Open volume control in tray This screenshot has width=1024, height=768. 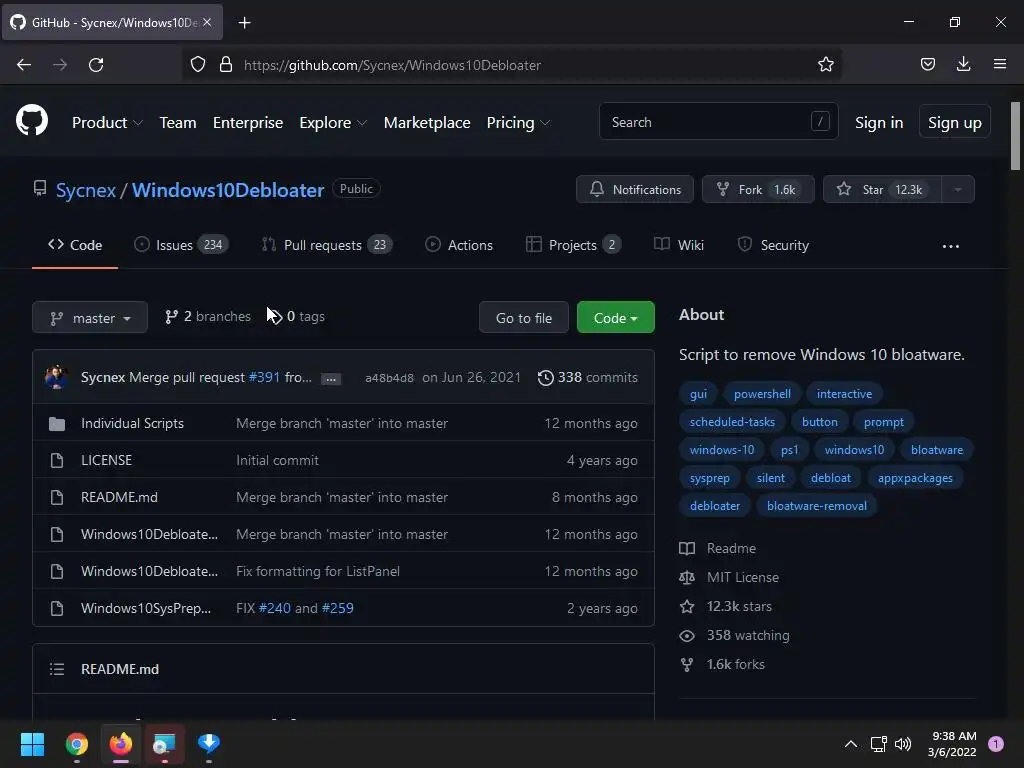[x=903, y=744]
